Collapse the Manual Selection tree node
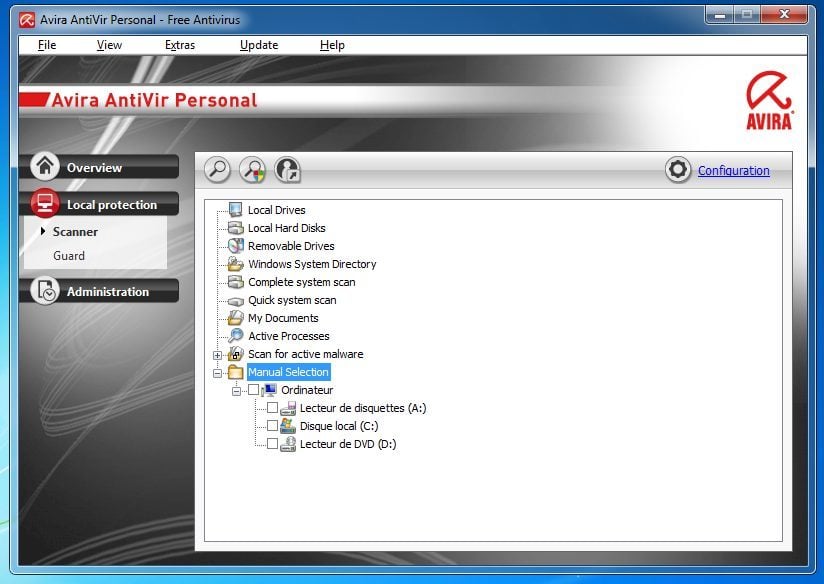Viewport: 824px width, 584px height. (x=218, y=373)
